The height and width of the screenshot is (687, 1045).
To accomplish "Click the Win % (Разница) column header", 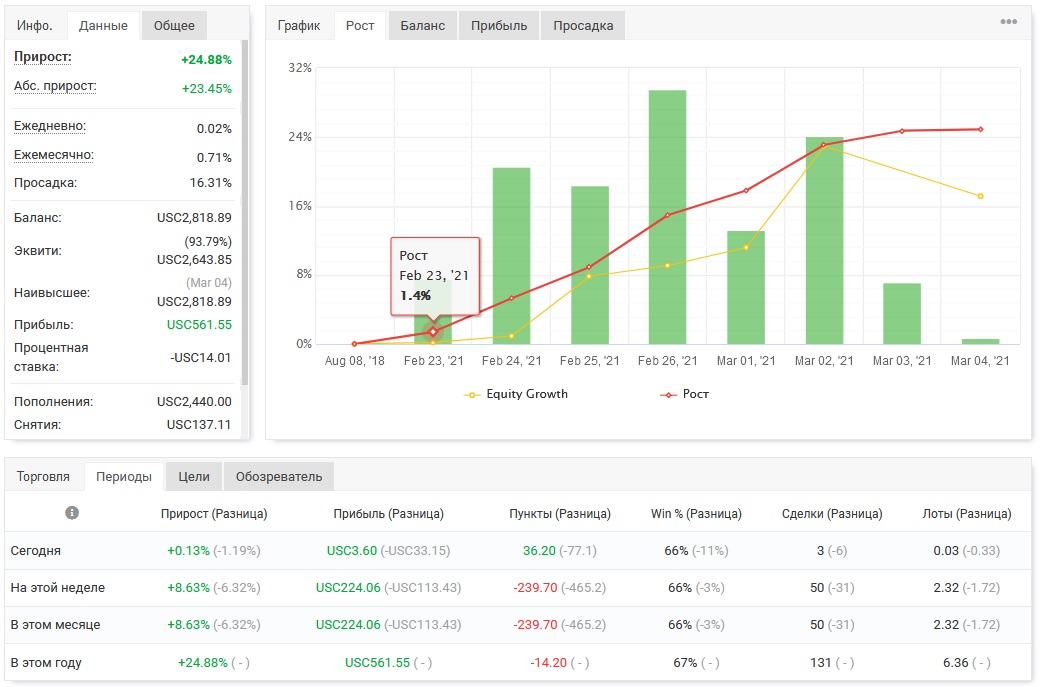I will pos(696,514).
